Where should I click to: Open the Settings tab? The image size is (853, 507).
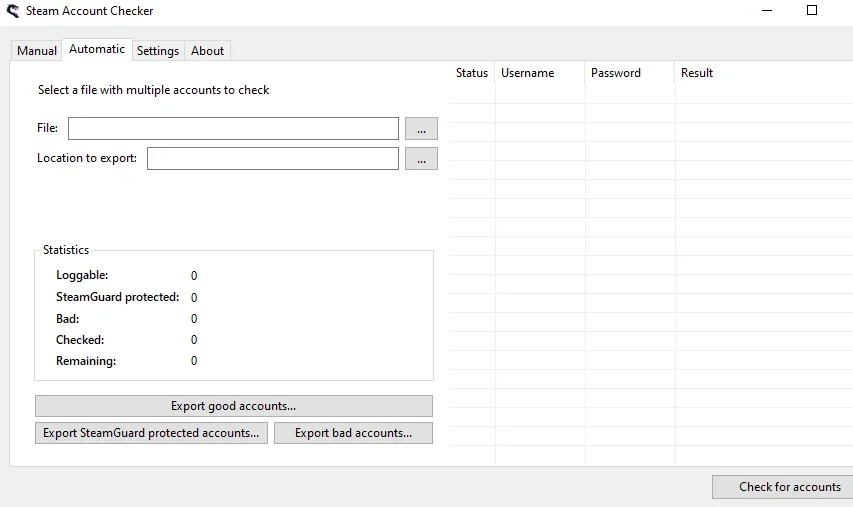pos(158,51)
